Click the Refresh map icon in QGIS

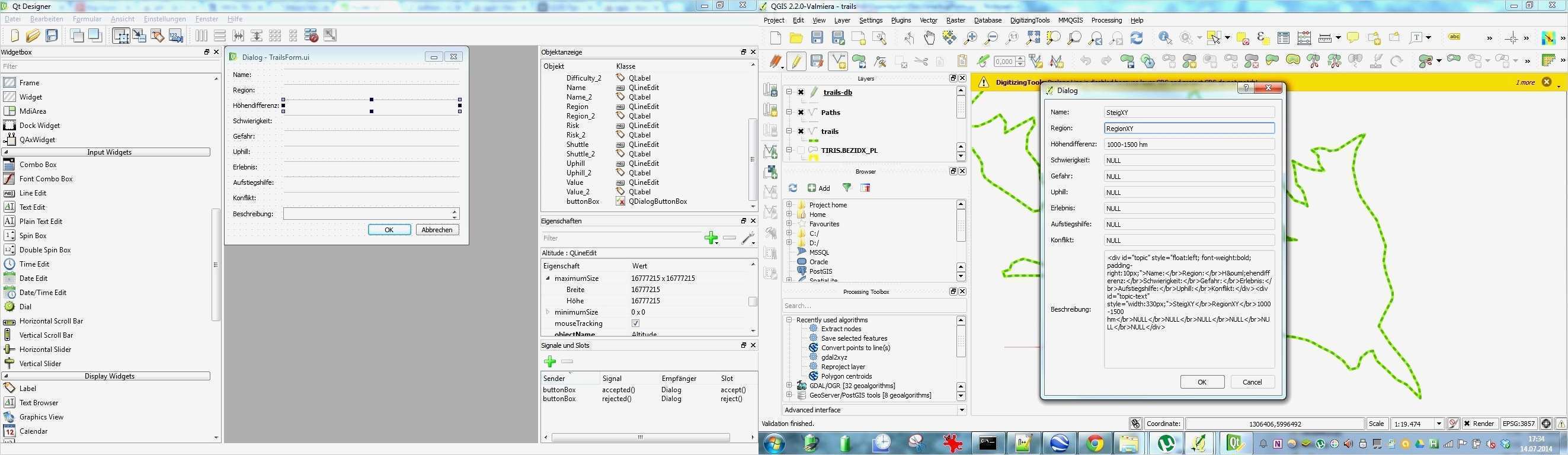pyautogui.click(x=1137, y=39)
